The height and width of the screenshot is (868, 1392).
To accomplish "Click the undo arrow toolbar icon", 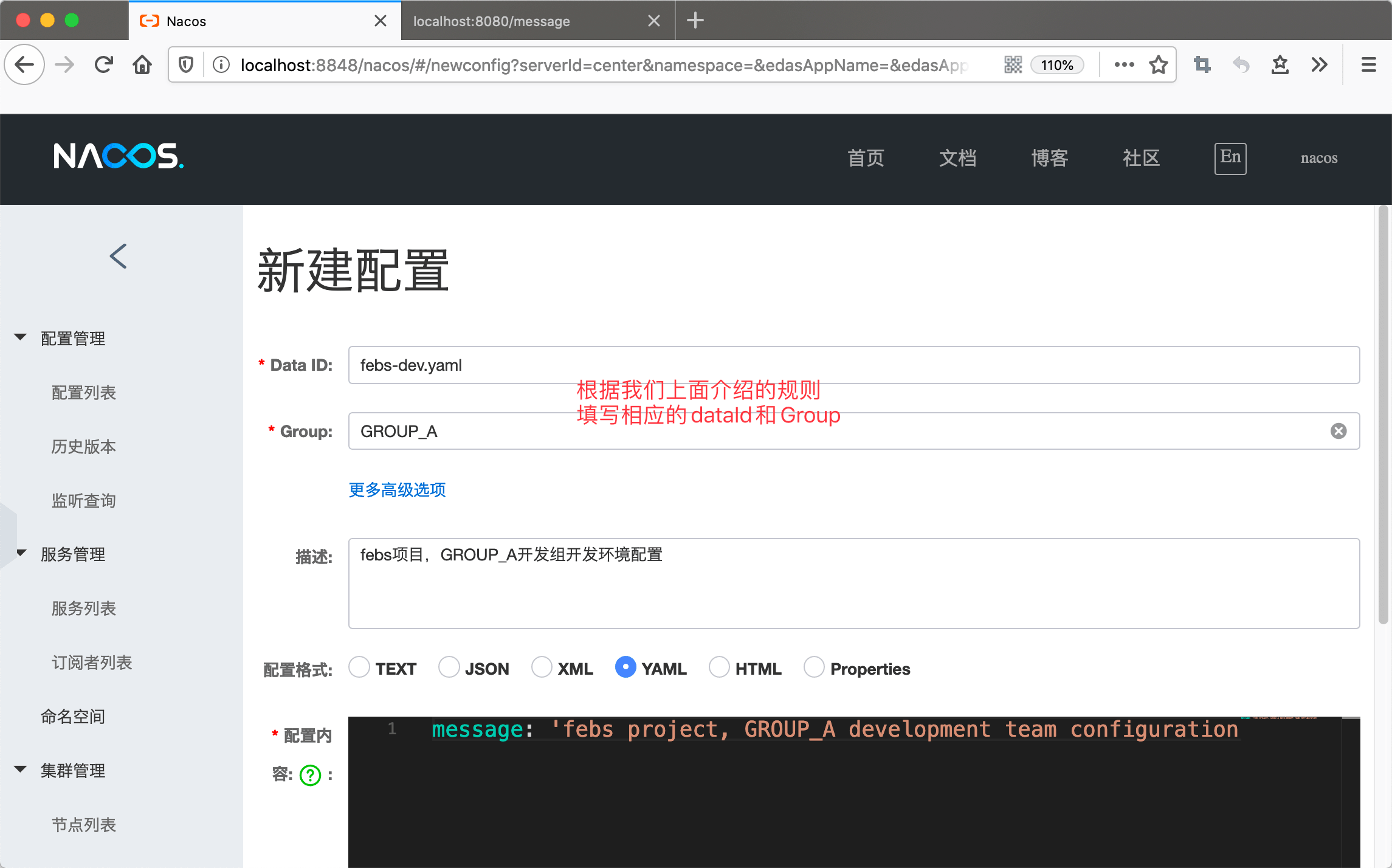I will [1241, 64].
